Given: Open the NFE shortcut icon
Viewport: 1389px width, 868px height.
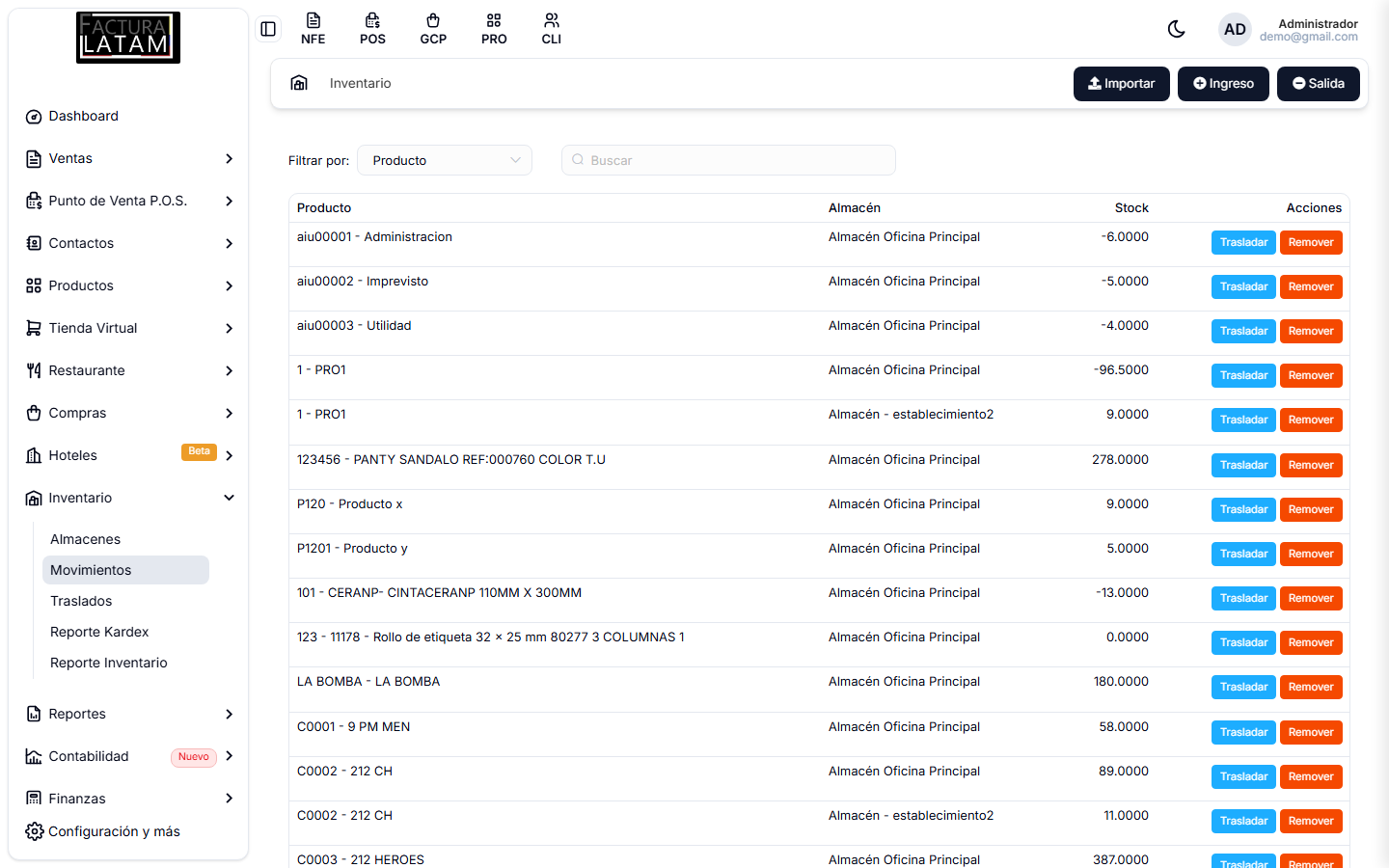Looking at the screenshot, I should [313, 29].
